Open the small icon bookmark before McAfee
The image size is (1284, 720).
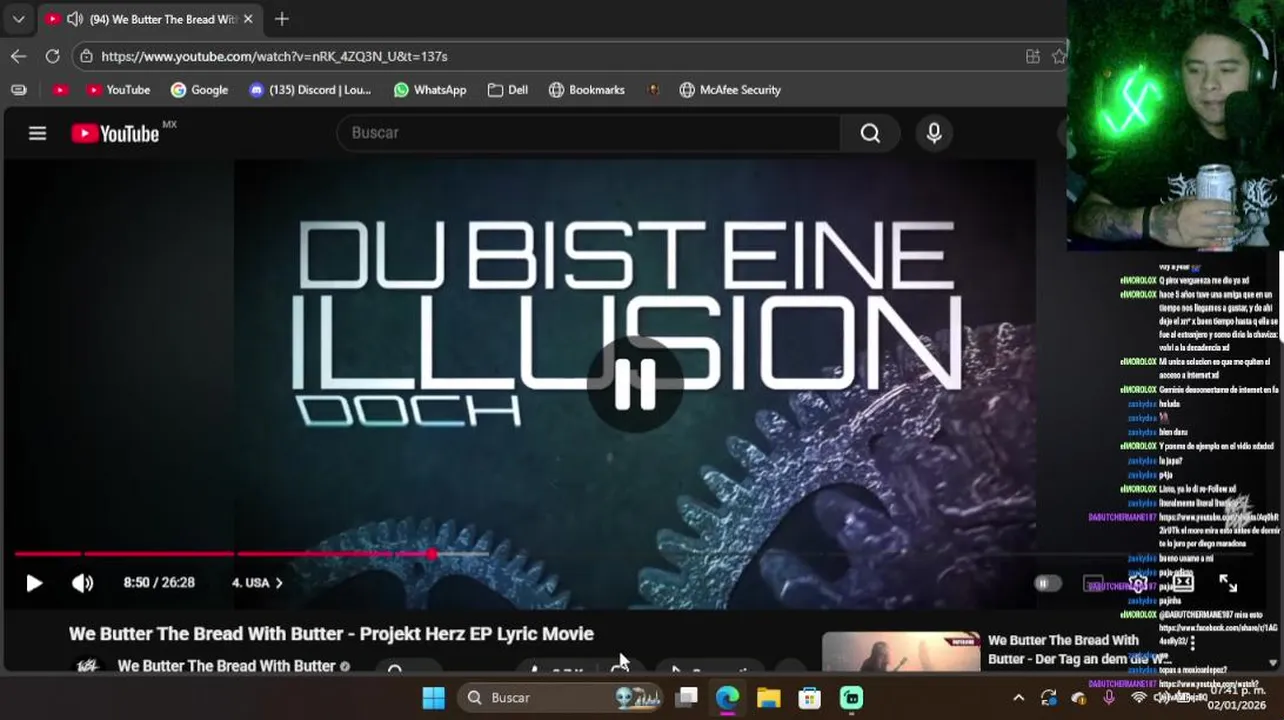click(x=653, y=90)
